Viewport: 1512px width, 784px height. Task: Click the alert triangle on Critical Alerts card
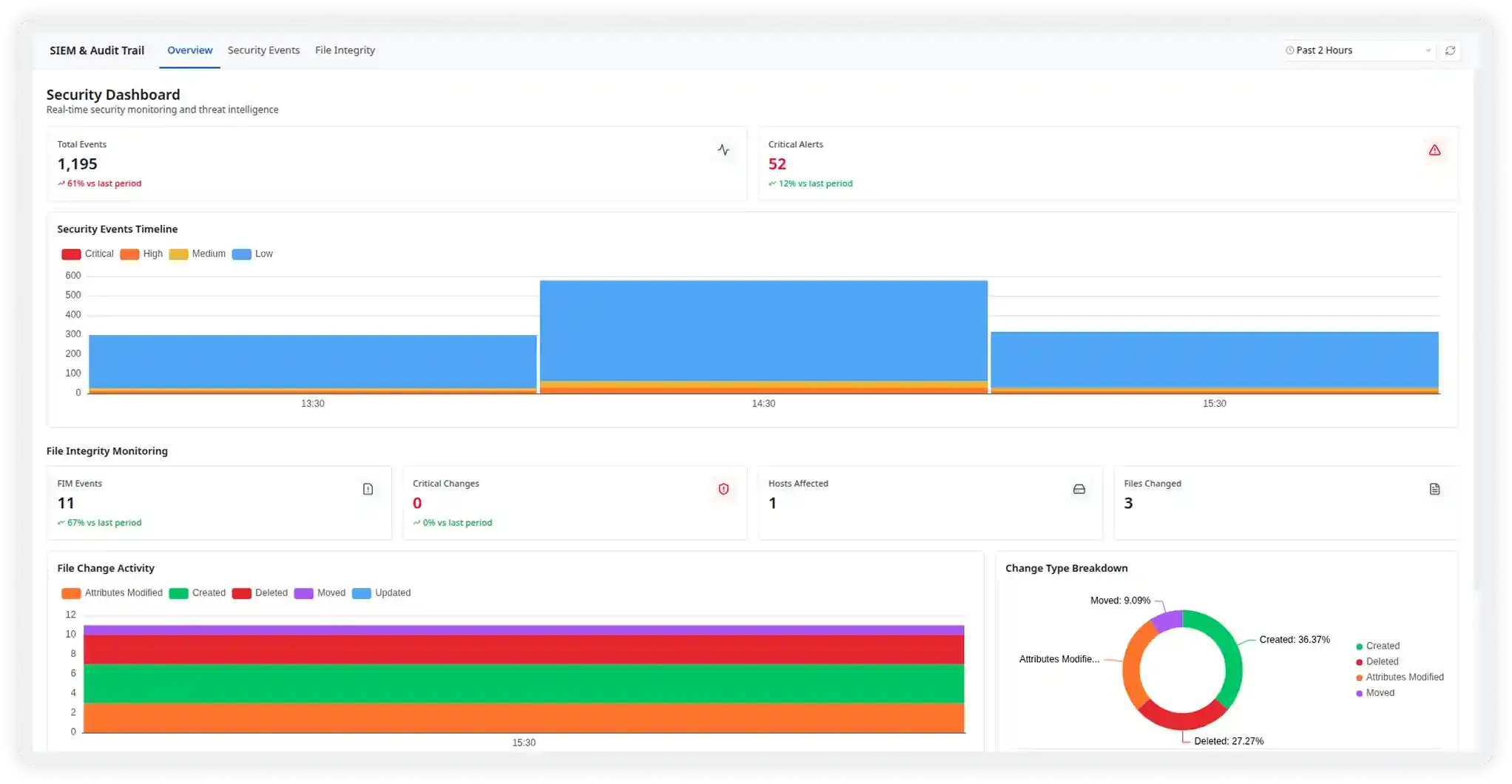tap(1435, 149)
